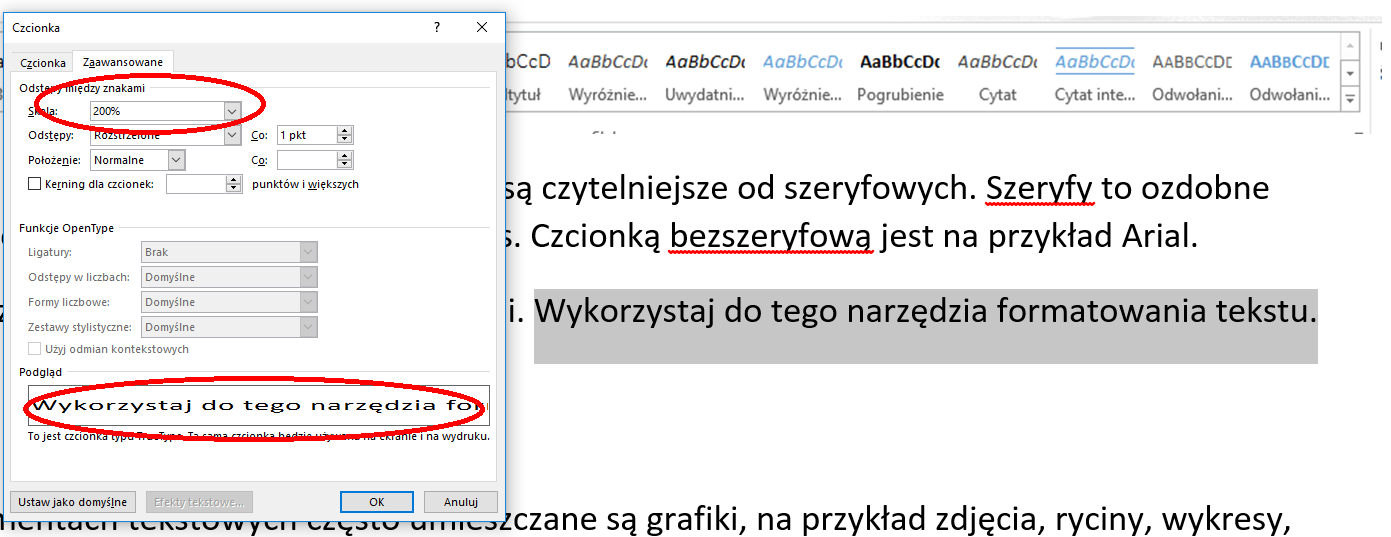Screen dimensions: 1391x537
Task: Decrease the position Co value
Action: pos(345,164)
